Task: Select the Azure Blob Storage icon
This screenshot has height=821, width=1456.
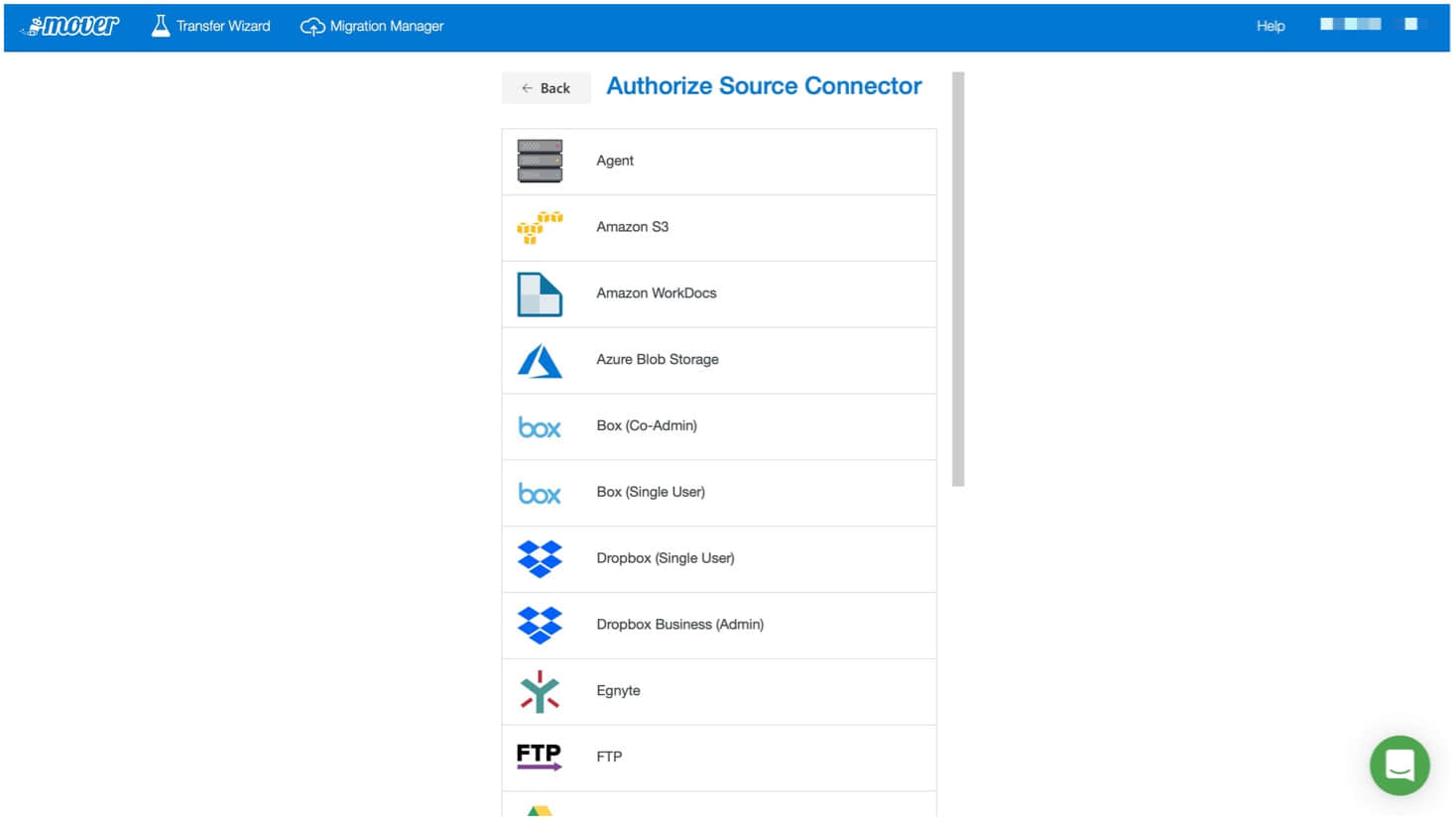Action: [540, 360]
